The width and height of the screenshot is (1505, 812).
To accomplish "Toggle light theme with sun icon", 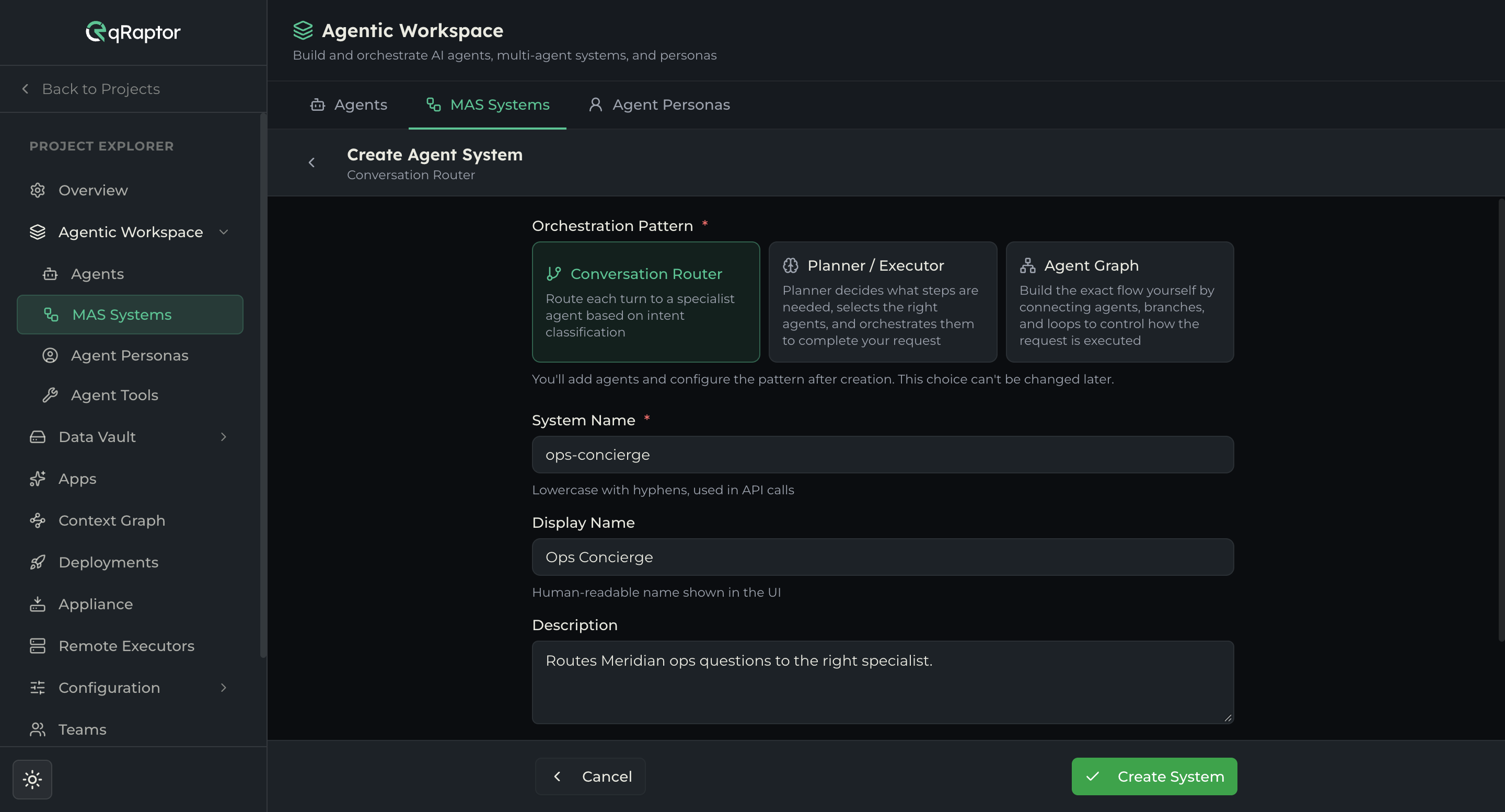I will click(32, 779).
